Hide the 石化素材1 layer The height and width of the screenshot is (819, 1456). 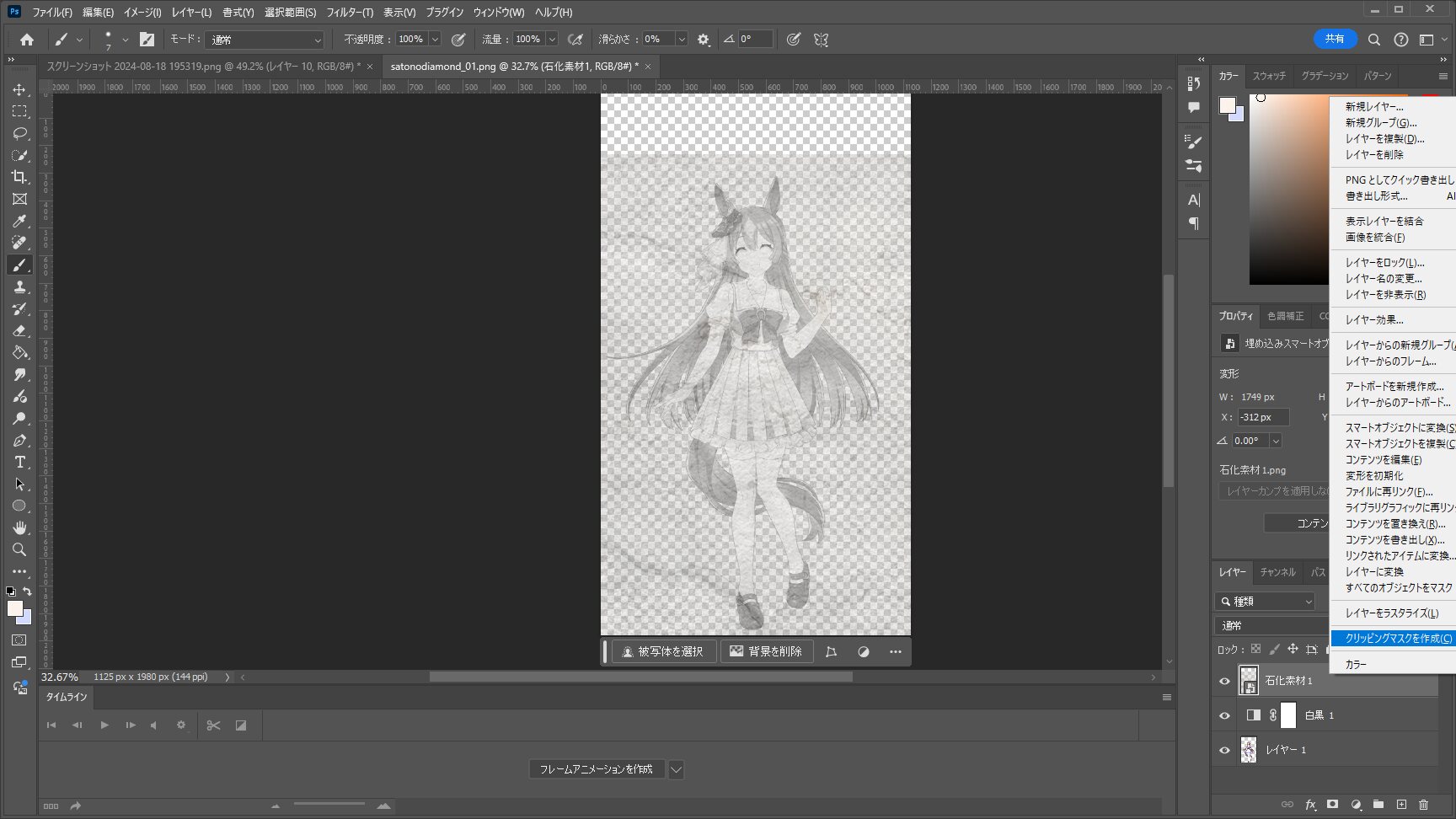(x=1224, y=681)
